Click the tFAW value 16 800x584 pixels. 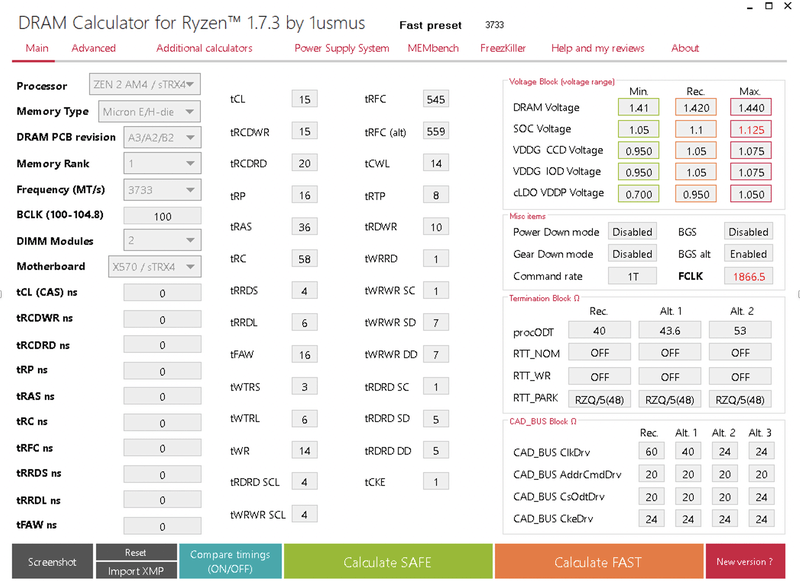tap(305, 355)
